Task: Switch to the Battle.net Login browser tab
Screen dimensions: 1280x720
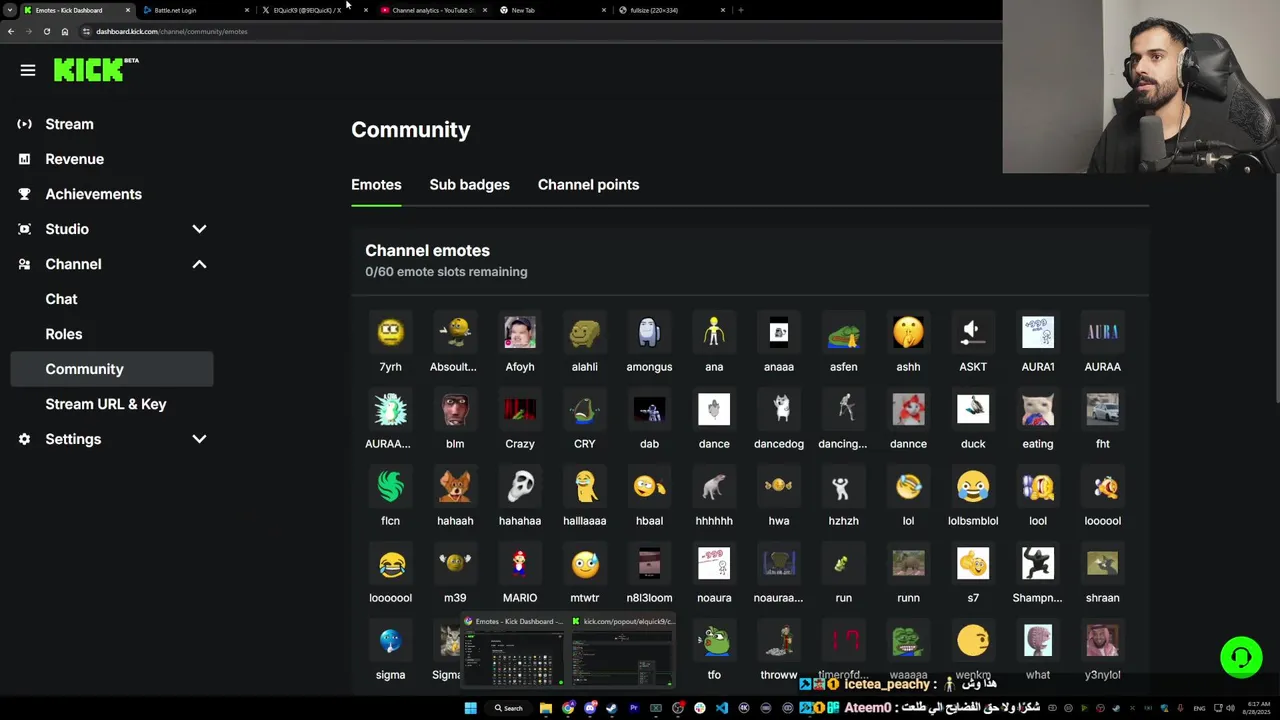Action: (x=195, y=10)
